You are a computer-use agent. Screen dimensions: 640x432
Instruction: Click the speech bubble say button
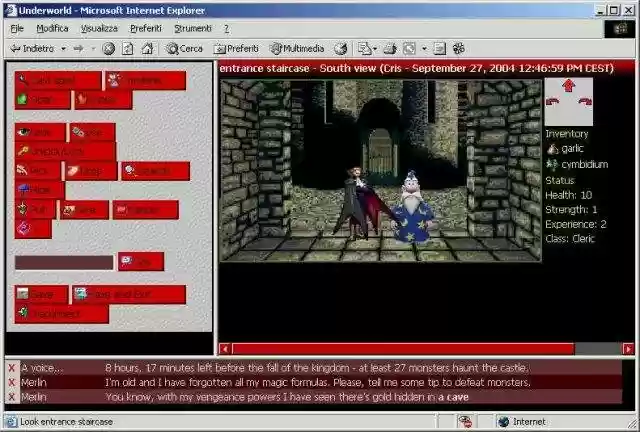141,261
